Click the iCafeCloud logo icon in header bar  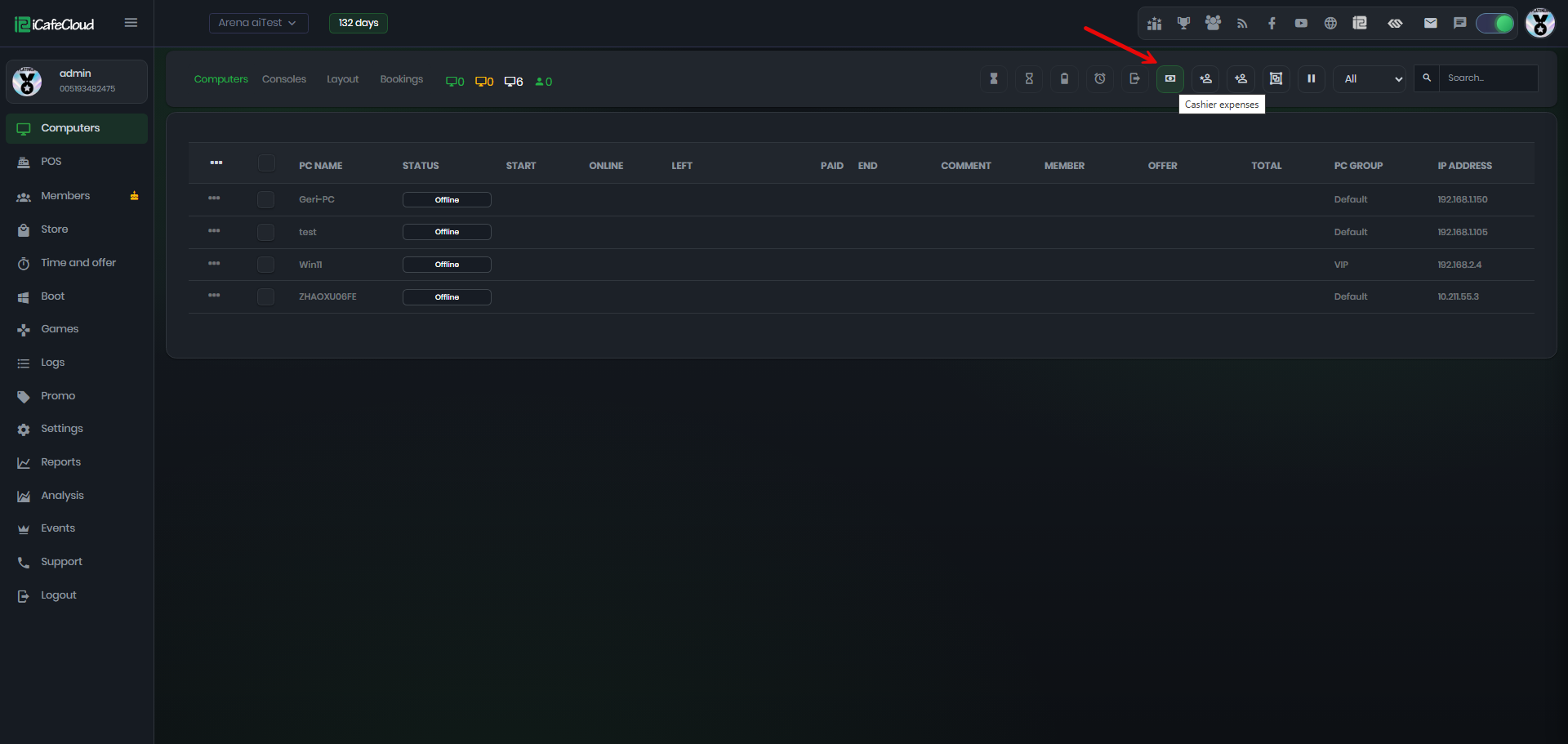point(1360,23)
